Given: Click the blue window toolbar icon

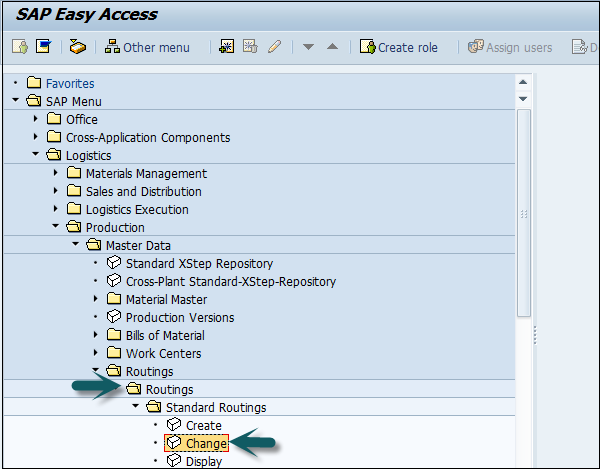Looking at the screenshot, I should pos(43,47).
